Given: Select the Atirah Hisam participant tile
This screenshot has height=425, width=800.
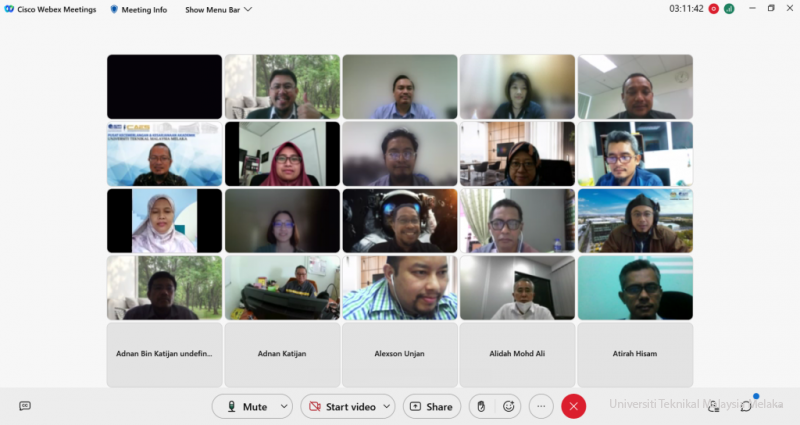Looking at the screenshot, I should click(x=635, y=354).
